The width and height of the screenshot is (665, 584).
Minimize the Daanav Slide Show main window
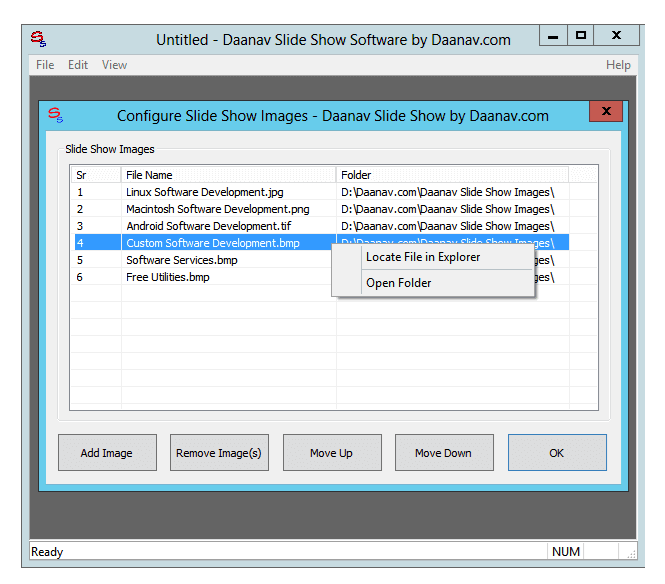553,36
